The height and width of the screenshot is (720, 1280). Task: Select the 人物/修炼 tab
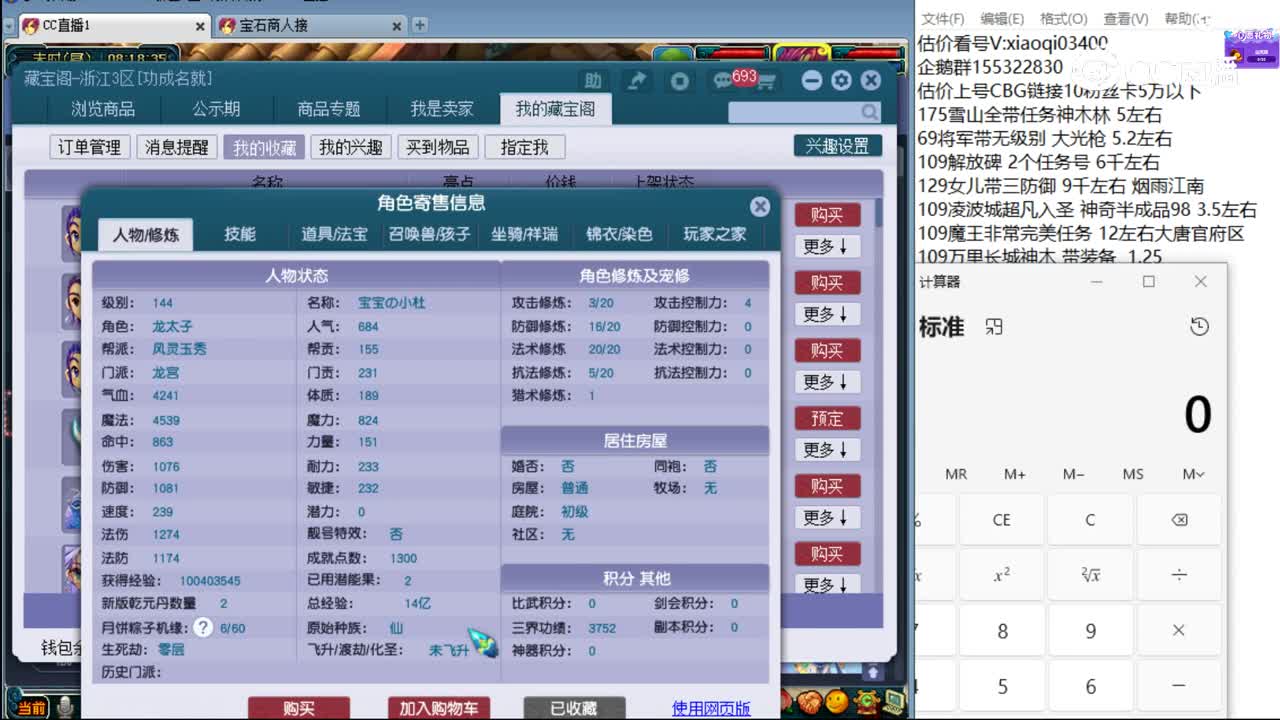point(146,235)
